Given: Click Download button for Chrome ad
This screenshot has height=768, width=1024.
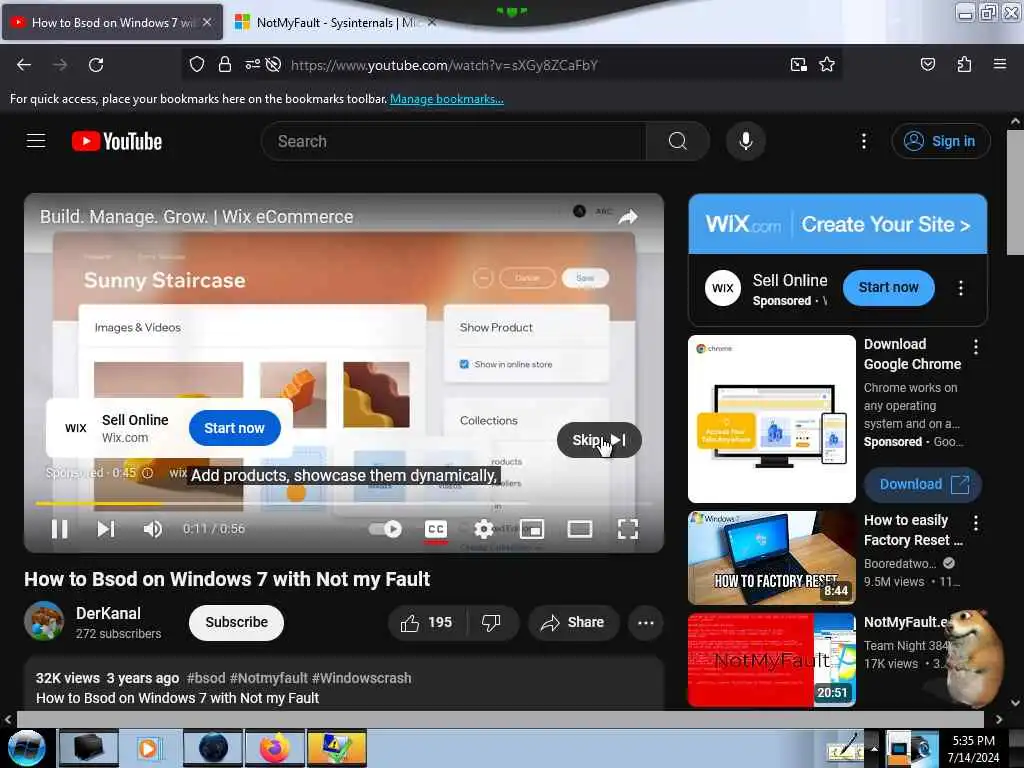Looking at the screenshot, I should coord(923,485).
